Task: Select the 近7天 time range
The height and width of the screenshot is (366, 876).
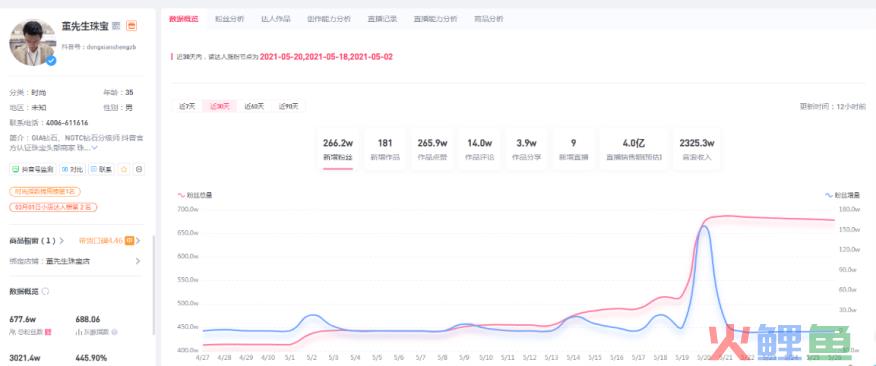Action: (187, 106)
